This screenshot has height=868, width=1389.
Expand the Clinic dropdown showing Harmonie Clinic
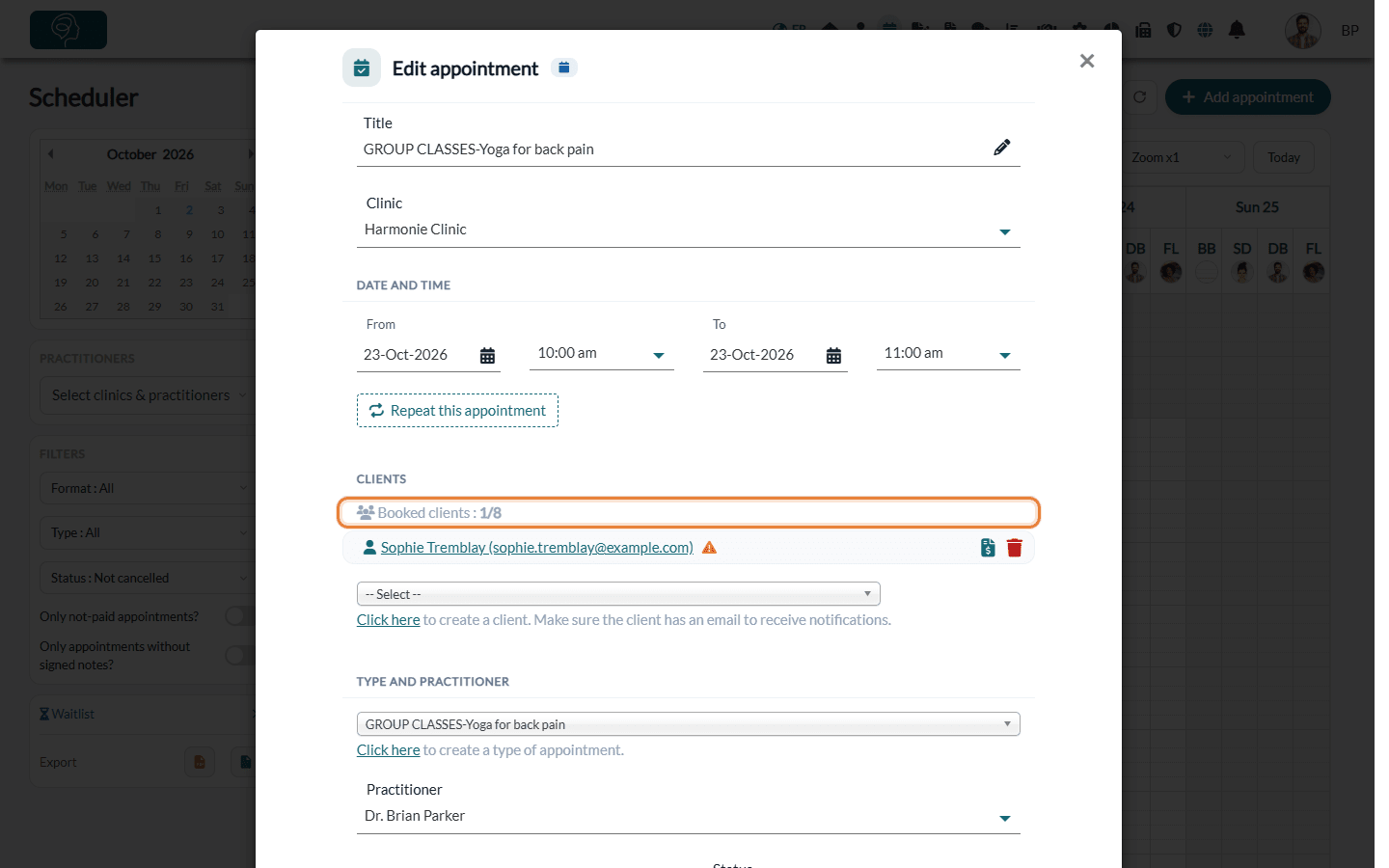pyautogui.click(x=689, y=230)
